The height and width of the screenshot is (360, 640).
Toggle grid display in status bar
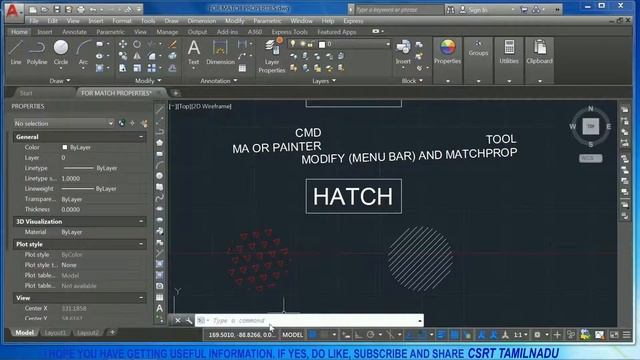[312, 335]
